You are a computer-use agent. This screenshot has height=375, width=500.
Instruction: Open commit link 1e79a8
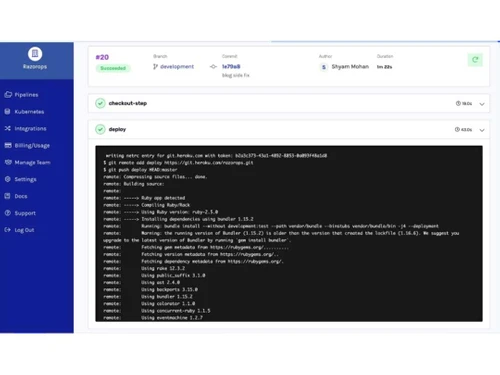point(231,67)
